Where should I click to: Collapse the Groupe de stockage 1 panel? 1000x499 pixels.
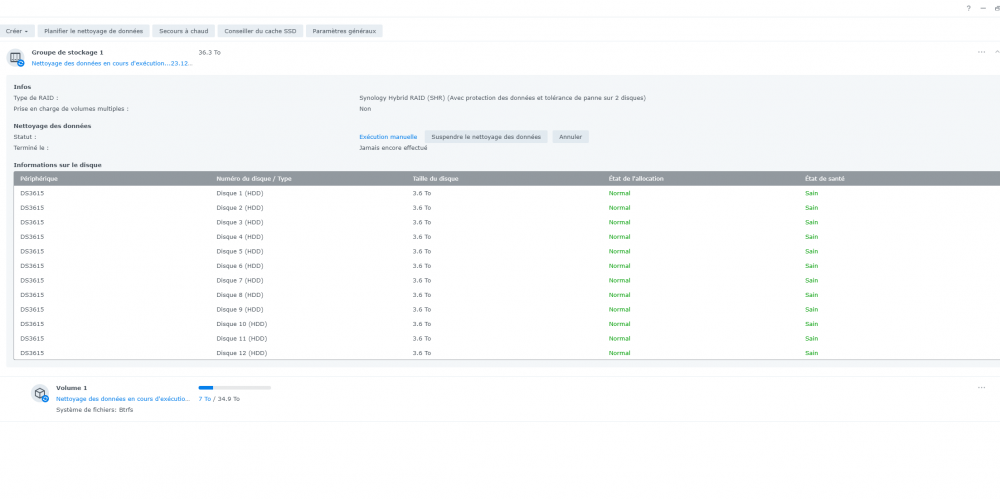point(995,52)
